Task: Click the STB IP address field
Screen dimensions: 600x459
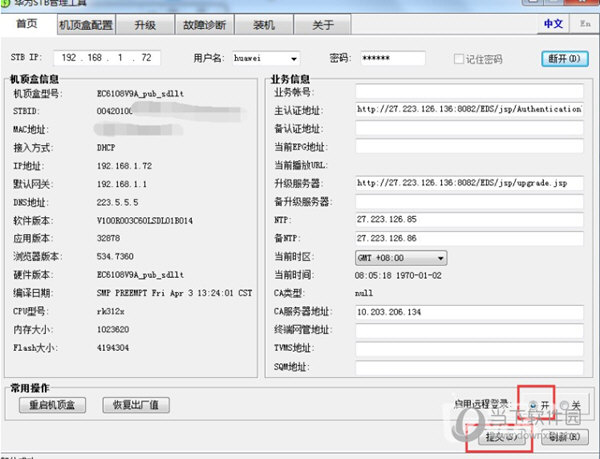Action: click(107, 58)
